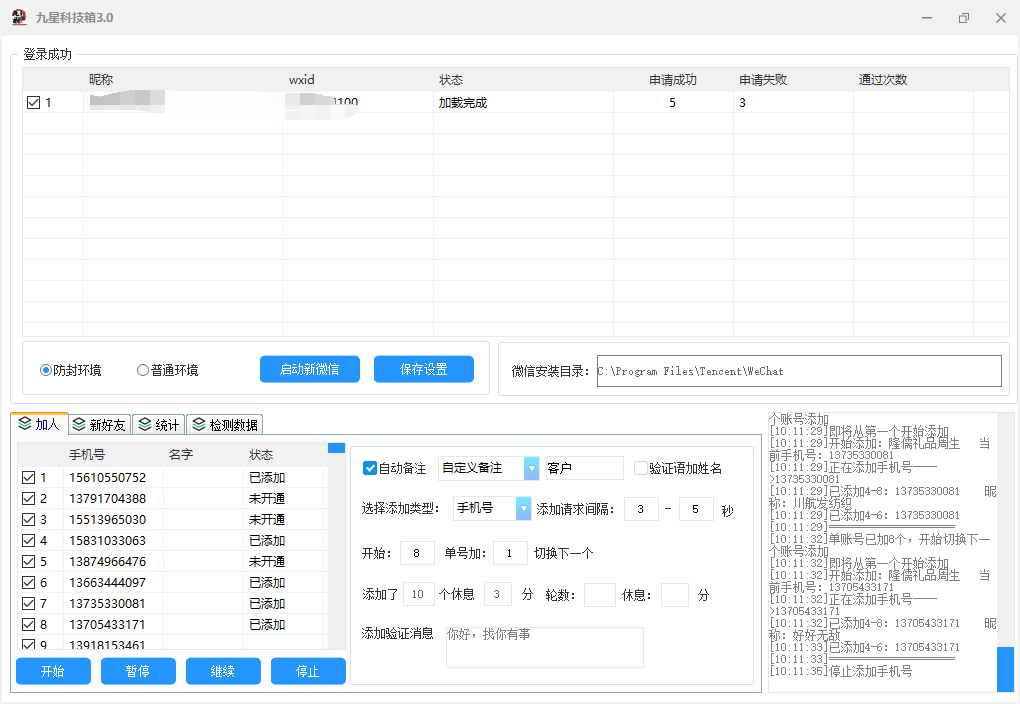Click the app logo icon in title bar
The width and height of the screenshot is (1020, 704).
(19, 18)
